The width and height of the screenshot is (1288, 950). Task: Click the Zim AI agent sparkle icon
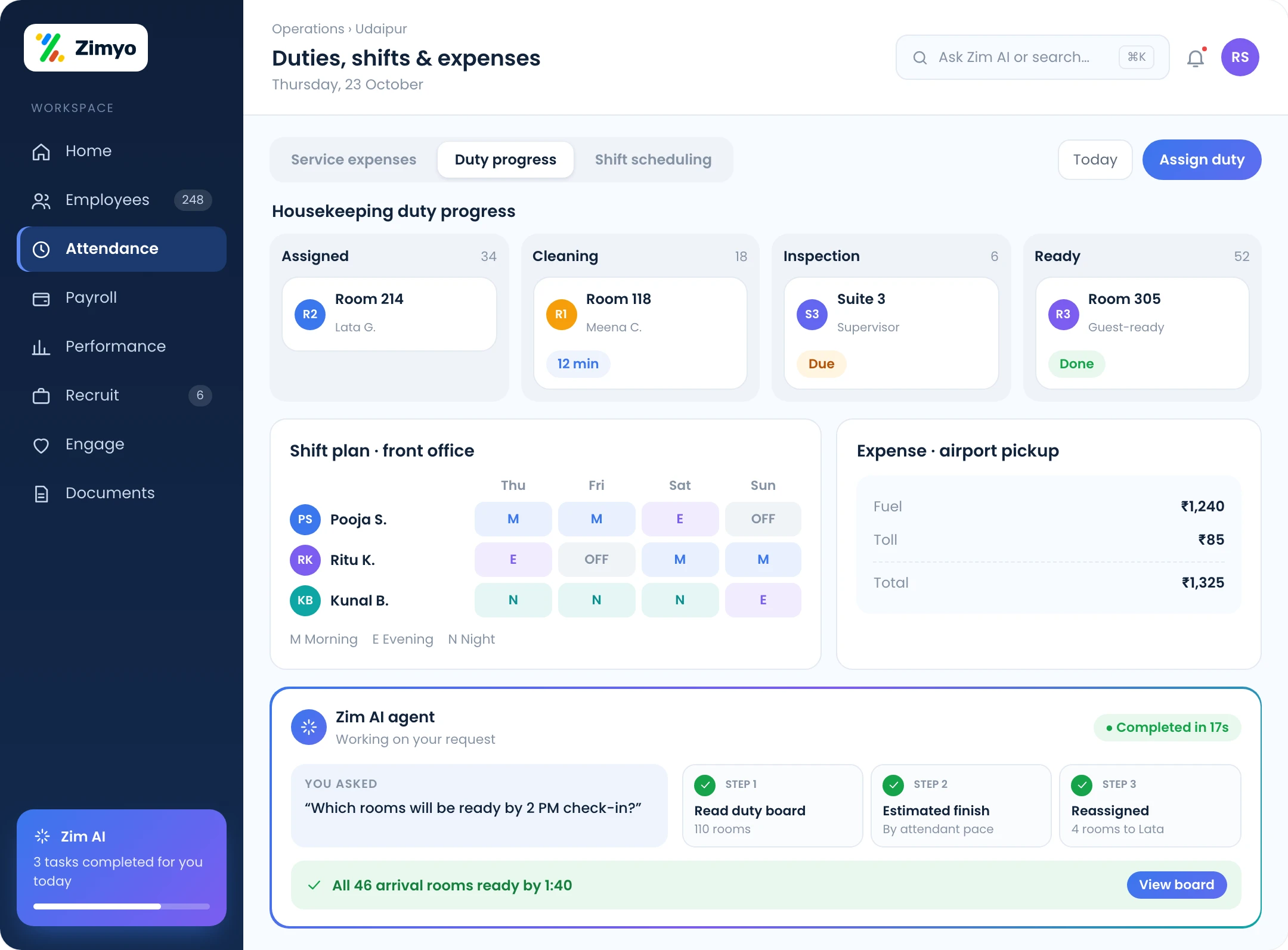point(308,727)
